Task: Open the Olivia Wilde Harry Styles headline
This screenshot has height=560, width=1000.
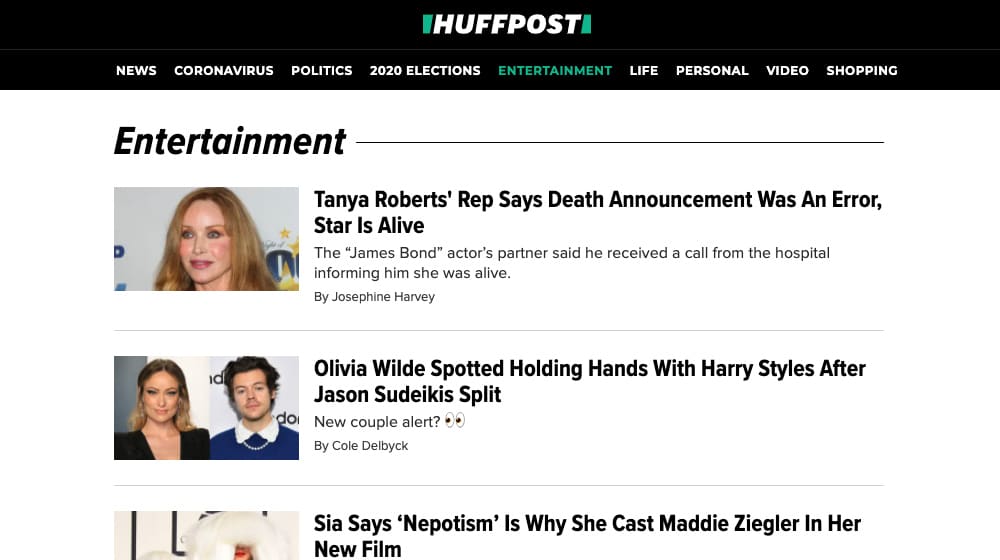Action: click(589, 381)
